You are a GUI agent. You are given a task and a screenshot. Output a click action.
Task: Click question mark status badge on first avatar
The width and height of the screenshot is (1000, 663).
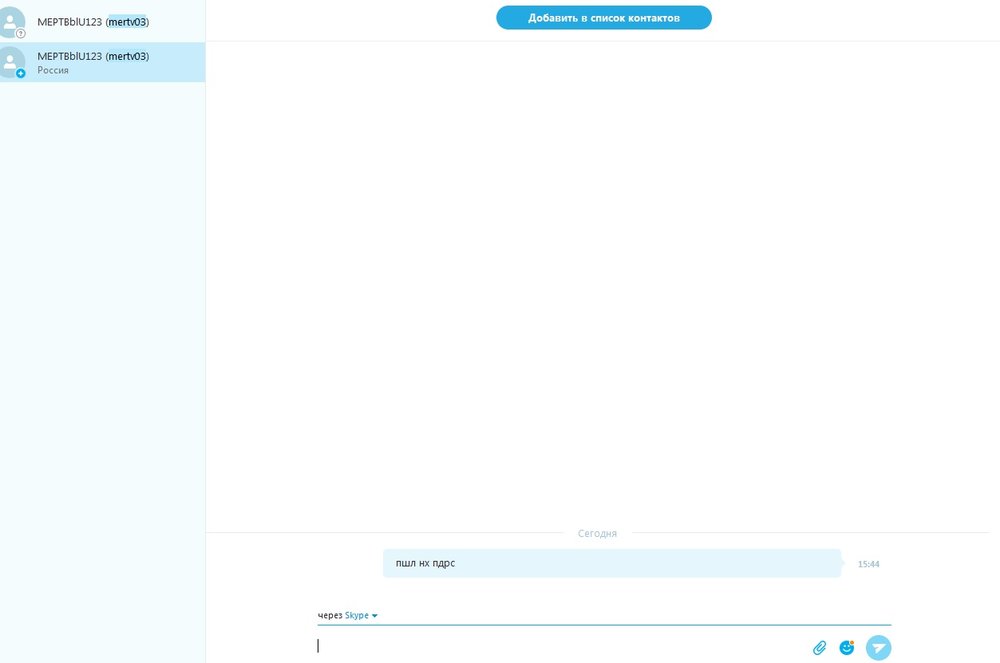pos(21,33)
